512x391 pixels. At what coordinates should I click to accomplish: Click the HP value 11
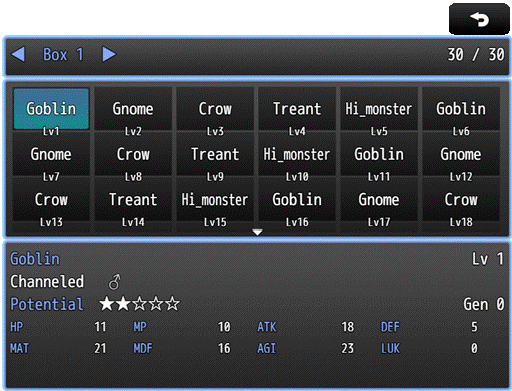tap(100, 327)
